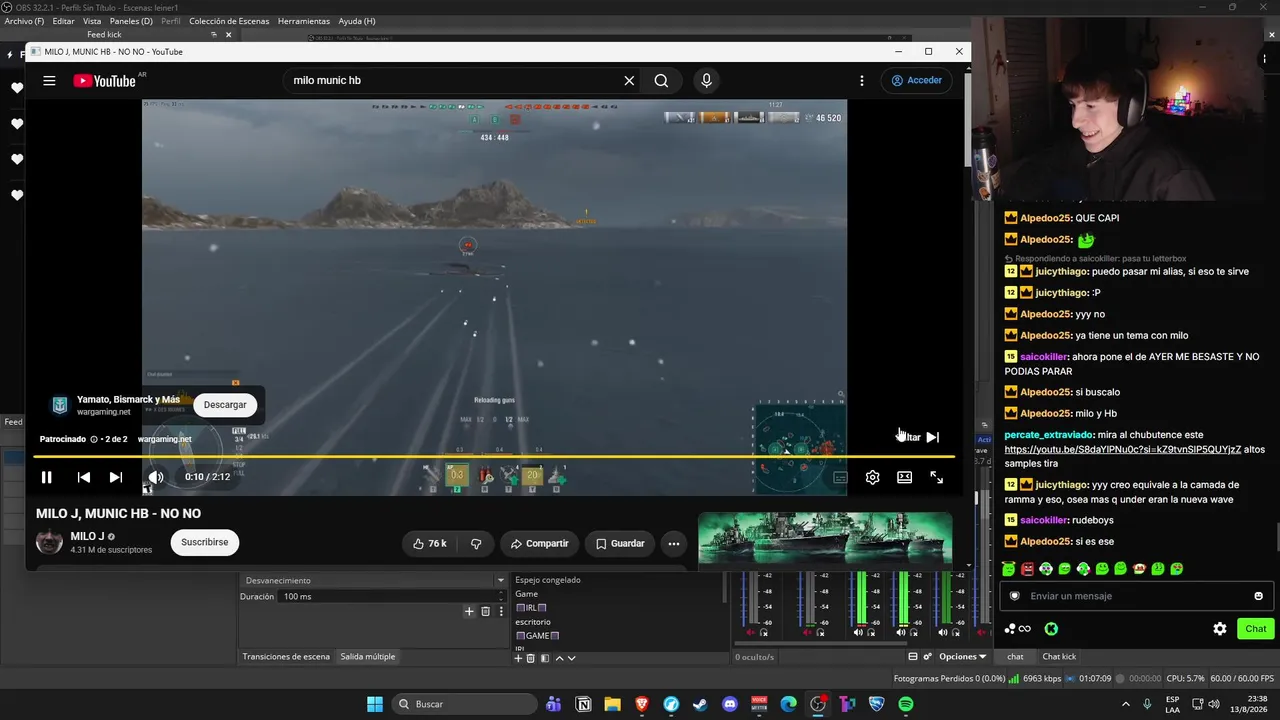Move the scene down with the arrow
The image size is (1280, 720).
[571, 658]
